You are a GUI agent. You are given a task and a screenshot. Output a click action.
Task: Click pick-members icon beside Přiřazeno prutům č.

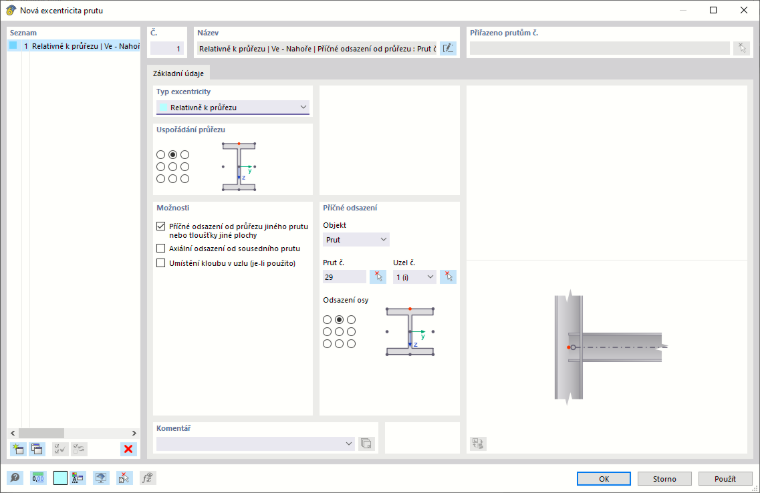pos(741,48)
